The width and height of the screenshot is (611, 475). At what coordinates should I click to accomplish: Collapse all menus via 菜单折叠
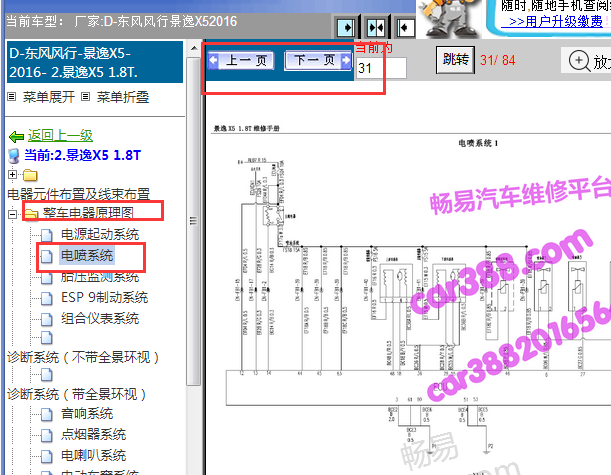pos(122,97)
